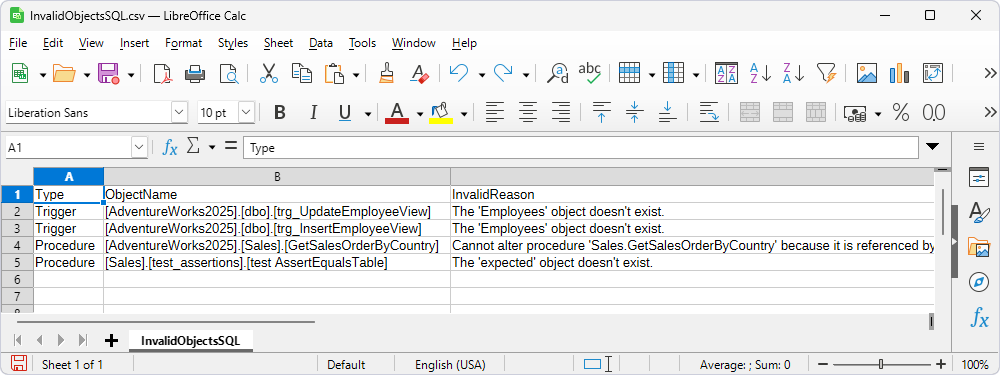1000x375 pixels.
Task: Run spelling check
Action: (x=590, y=73)
